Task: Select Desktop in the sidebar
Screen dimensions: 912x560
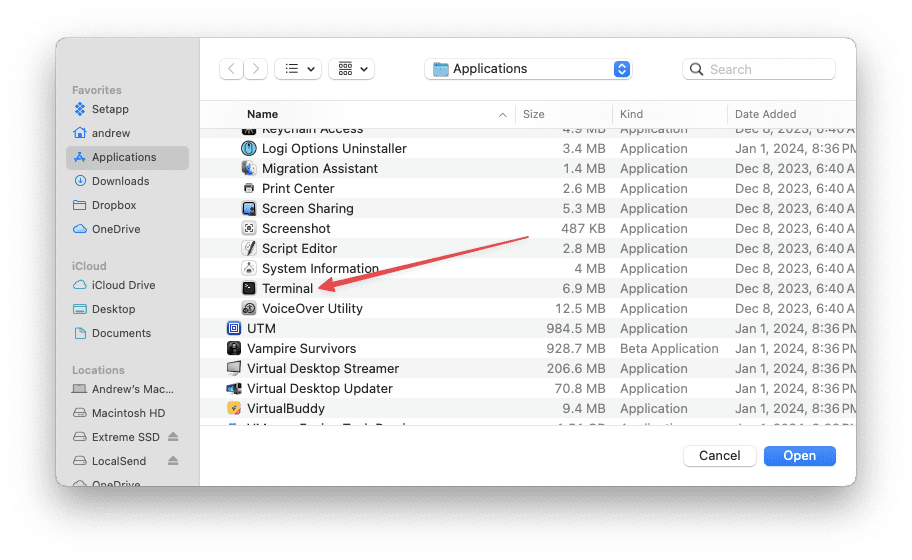Action: 127,309
